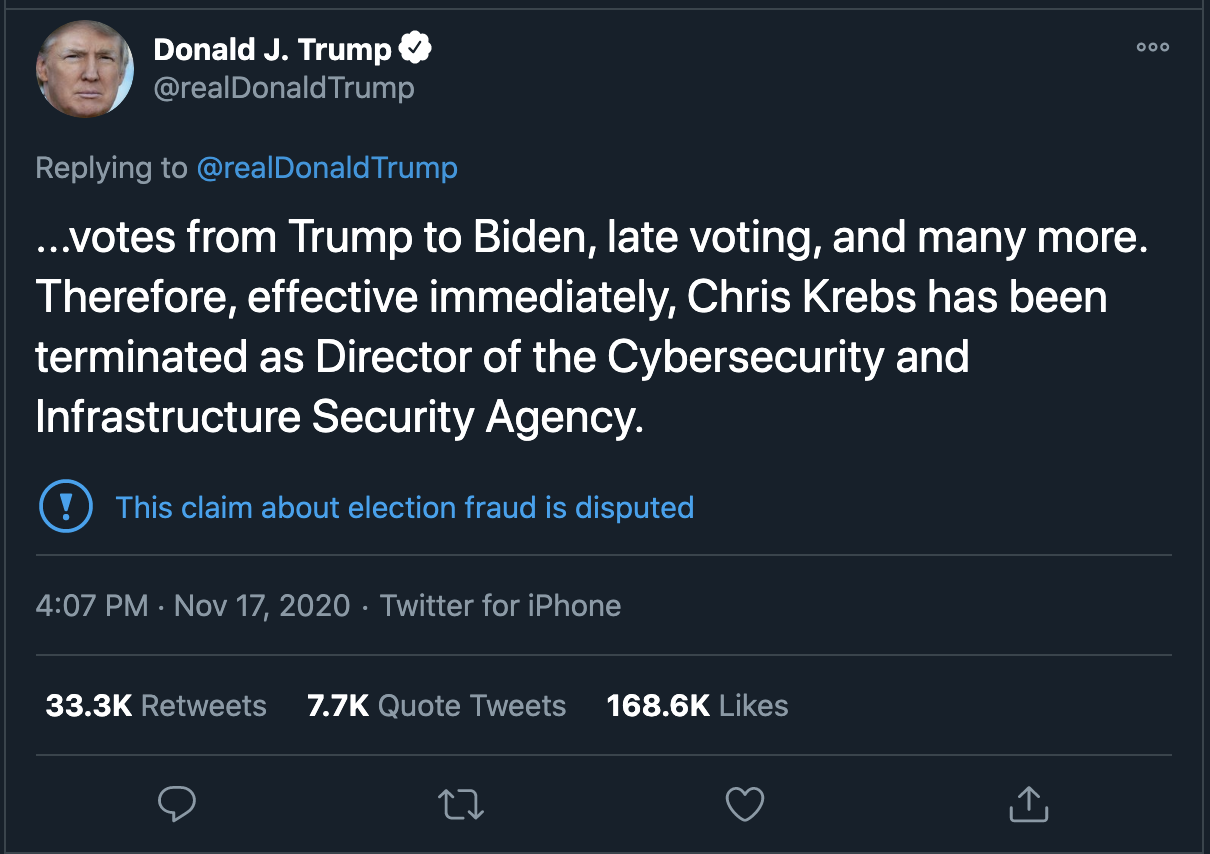1210x854 pixels.
Task: Open Donald J. Trump profile picture
Action: point(85,69)
